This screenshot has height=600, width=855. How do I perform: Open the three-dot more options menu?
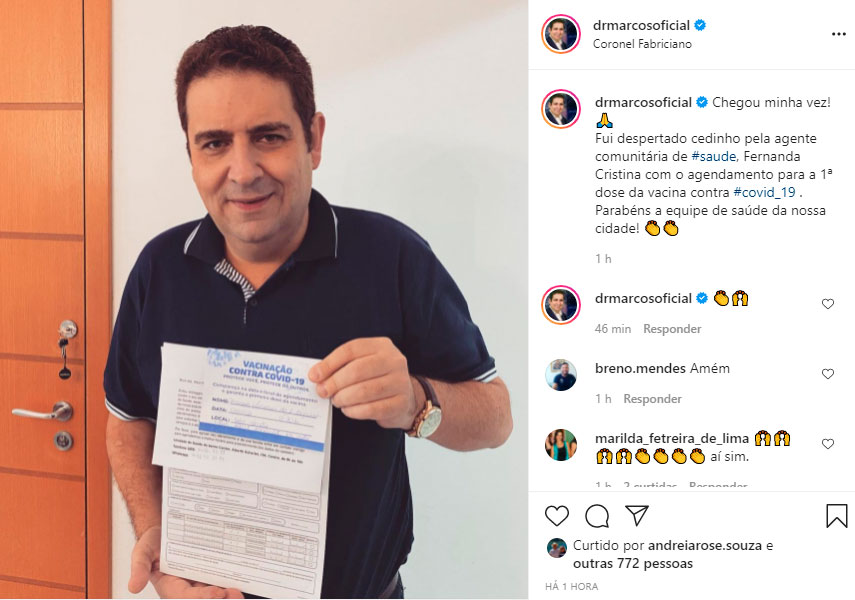pos(839,34)
